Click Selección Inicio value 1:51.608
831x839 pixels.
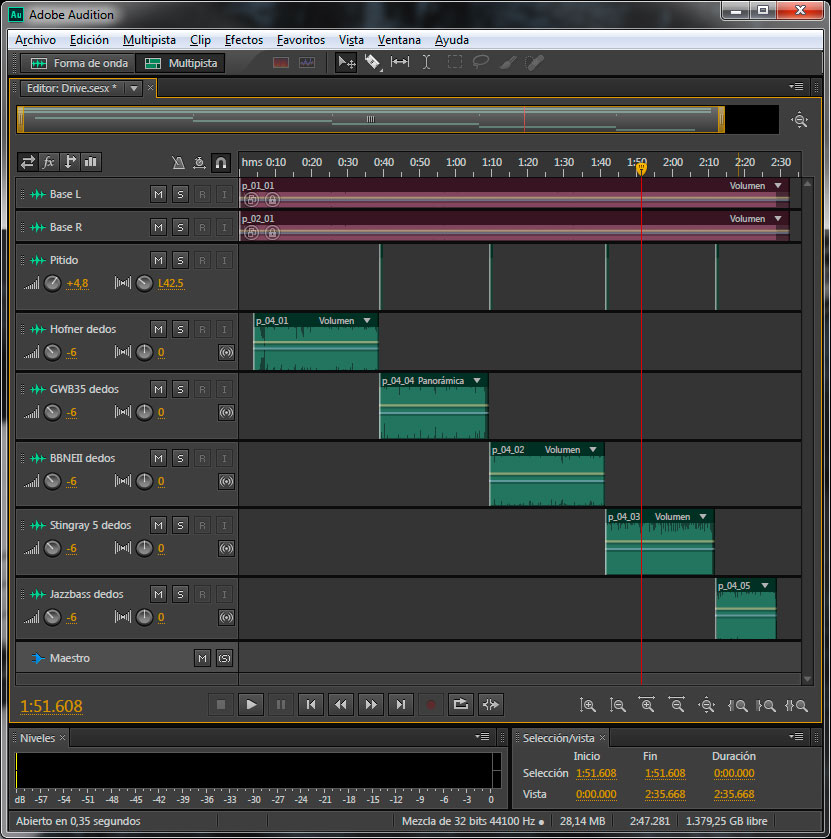tap(596, 773)
